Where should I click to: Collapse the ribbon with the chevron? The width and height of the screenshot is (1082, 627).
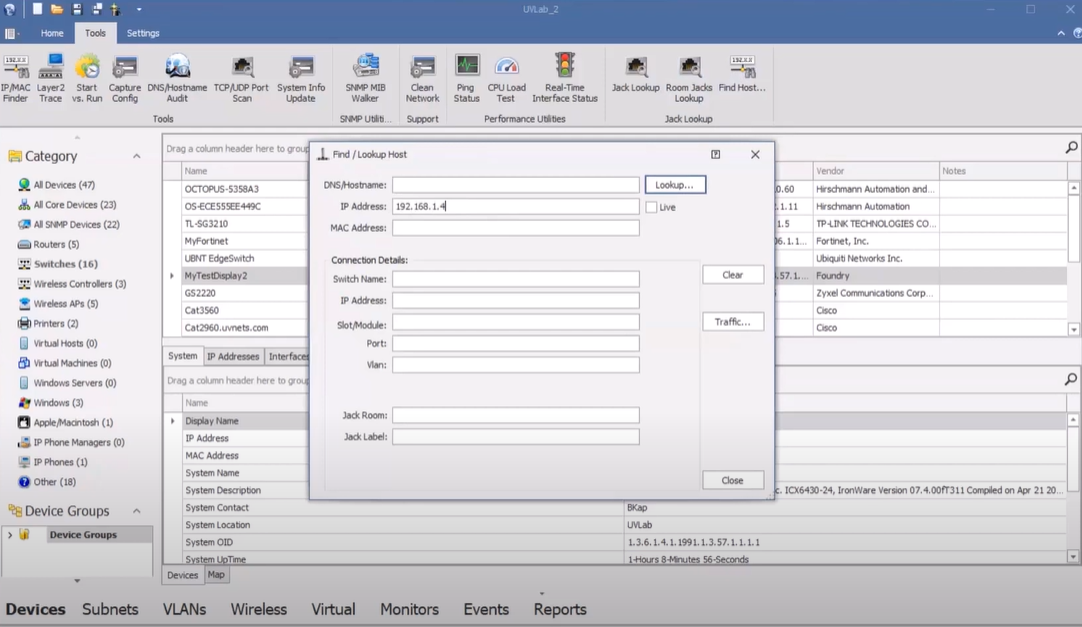pos(1061,33)
